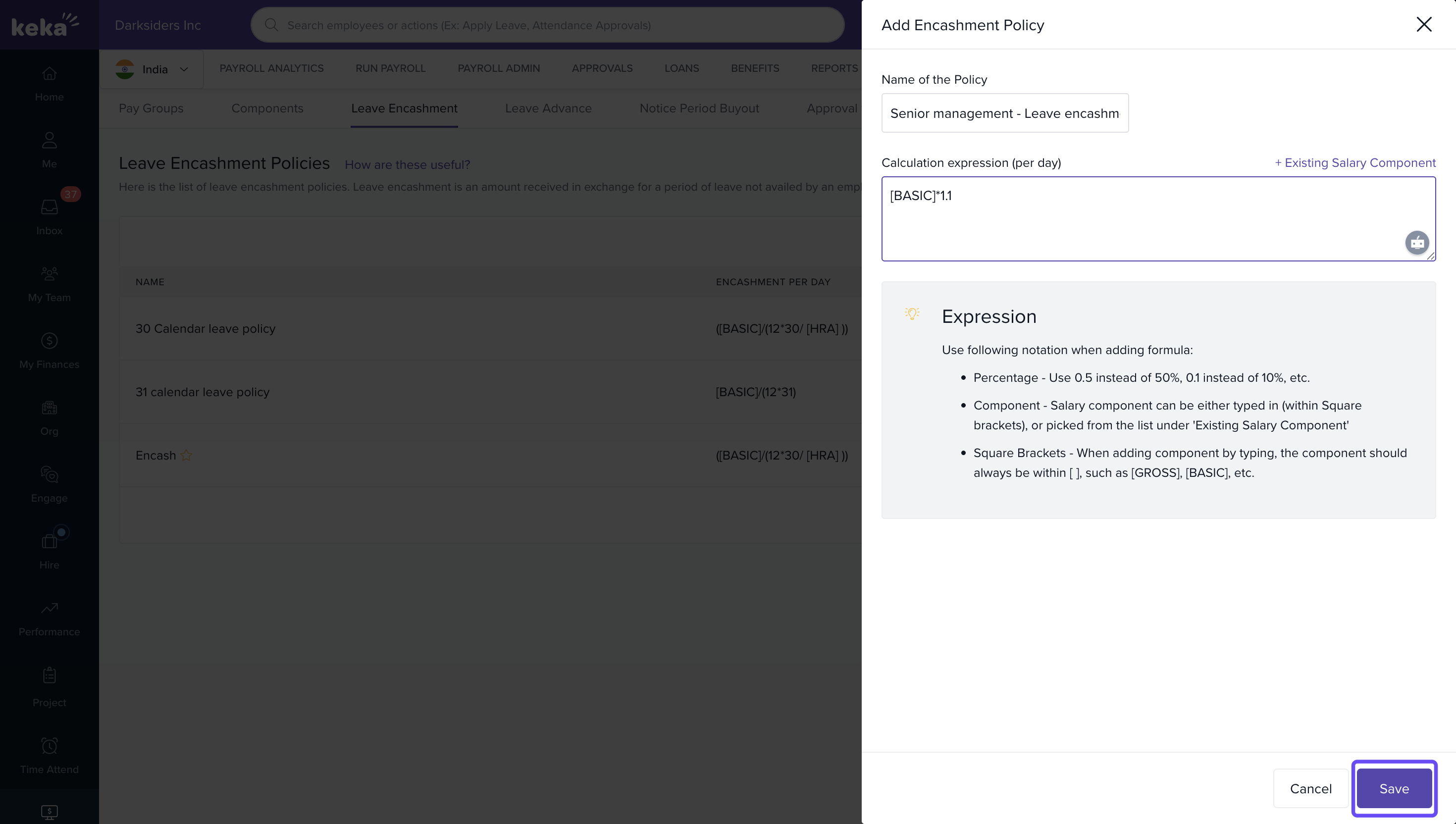Click the Home icon in the sidebar
Screen dimensions: 1456x824
[49, 74]
